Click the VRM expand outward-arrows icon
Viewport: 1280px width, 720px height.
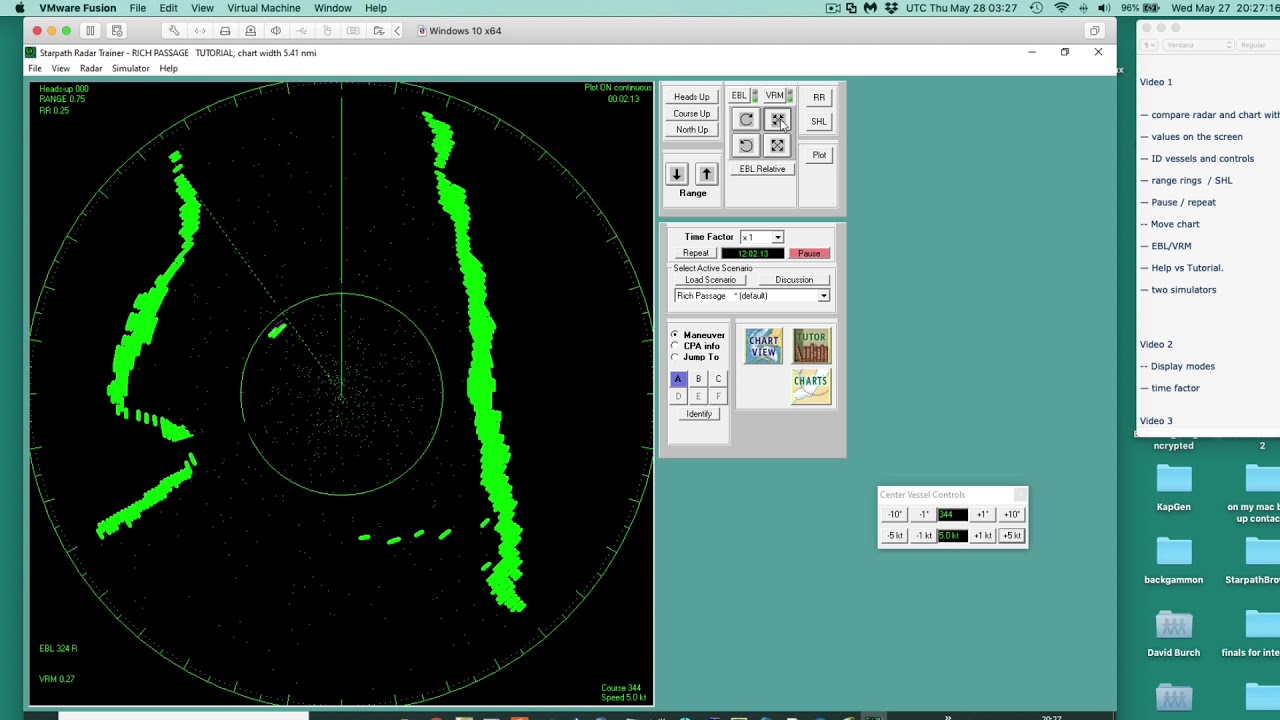(778, 146)
